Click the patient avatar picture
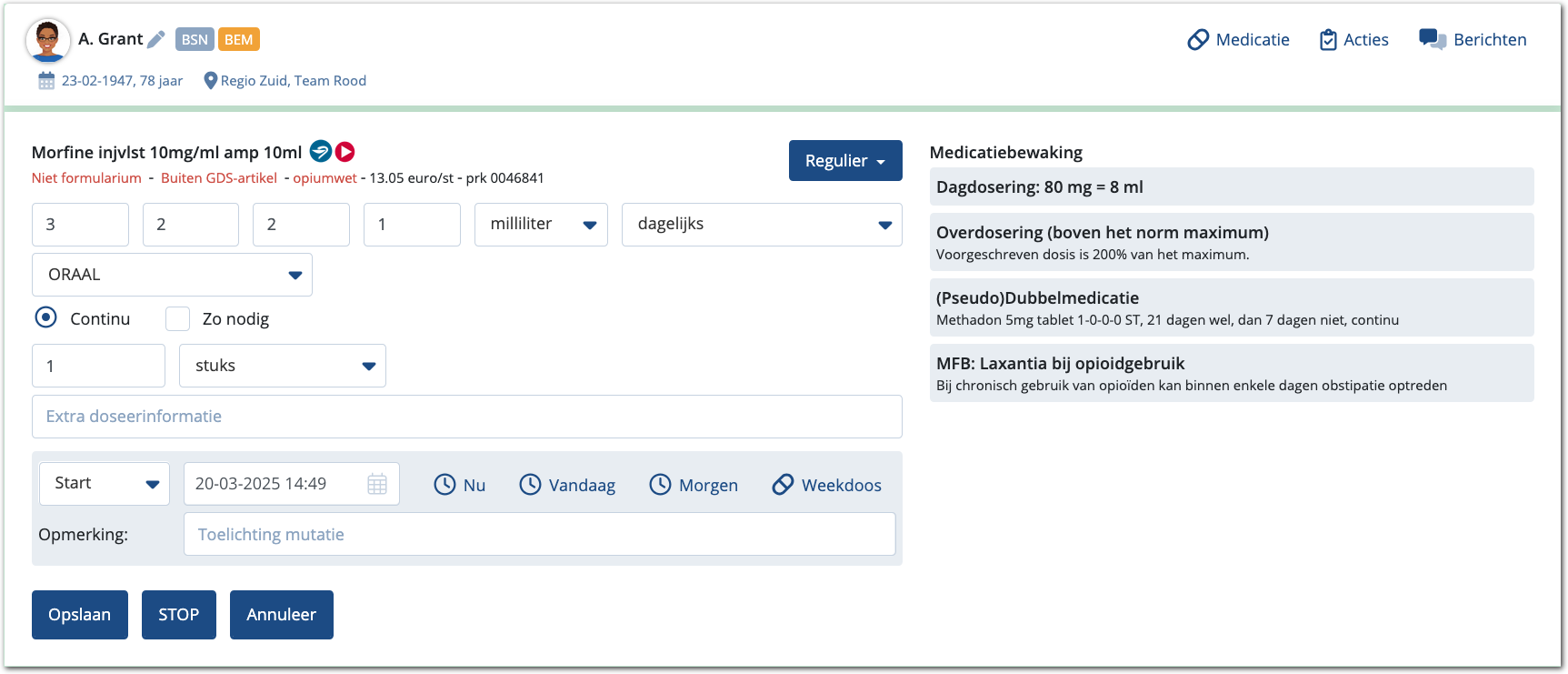Image resolution: width=1568 pixels, height=674 pixels. (47, 40)
